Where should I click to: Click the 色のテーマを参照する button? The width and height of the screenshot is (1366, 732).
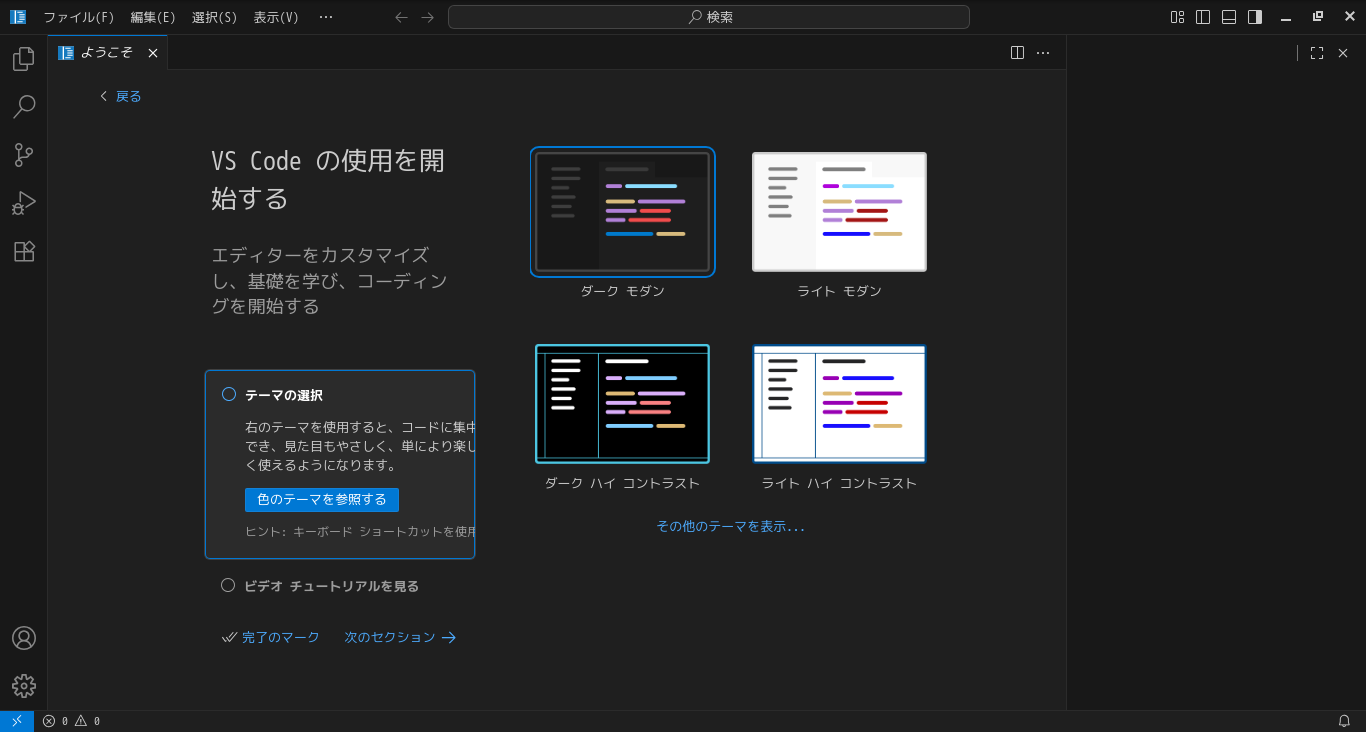(322, 500)
